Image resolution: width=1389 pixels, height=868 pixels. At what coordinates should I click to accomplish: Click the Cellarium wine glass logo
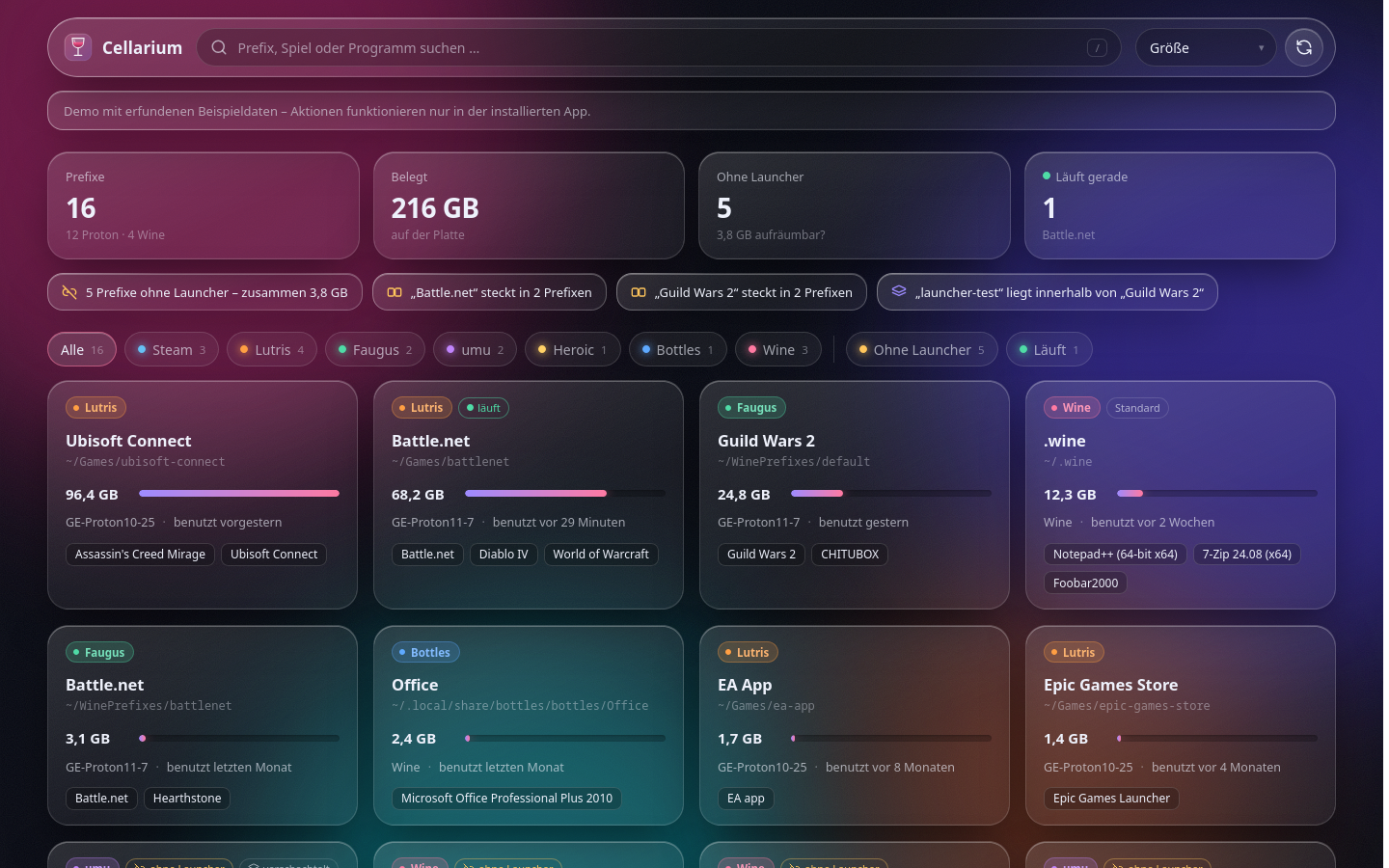point(78,47)
